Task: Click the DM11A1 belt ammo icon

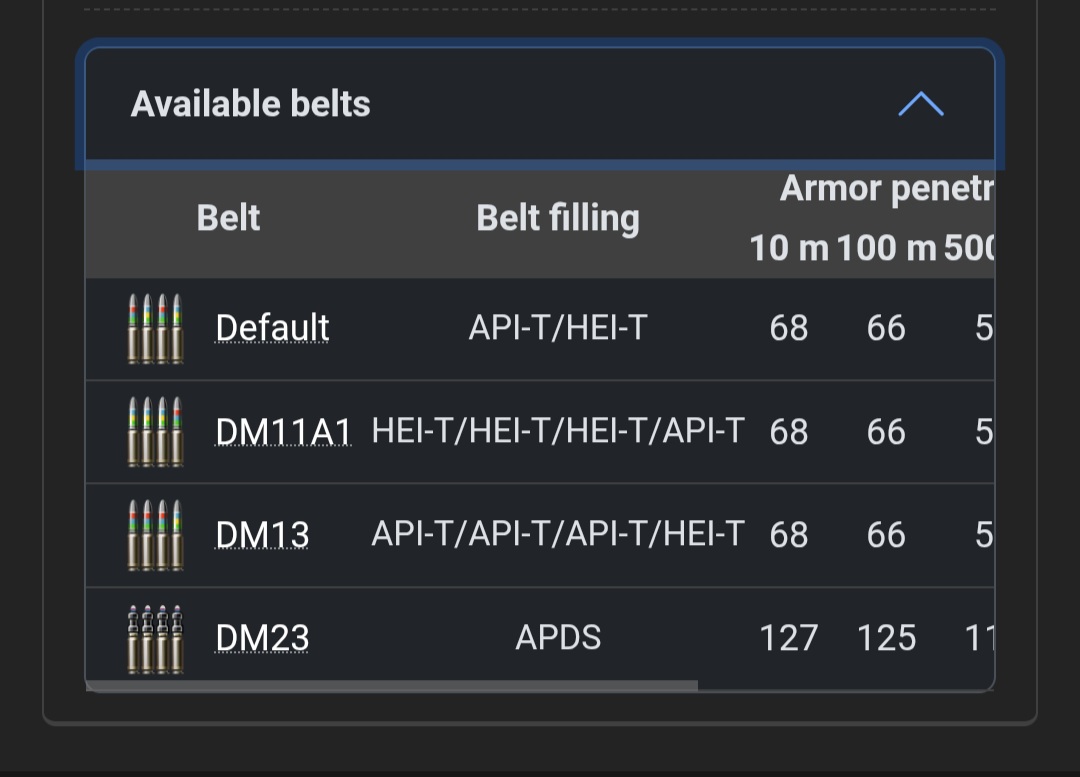Action: (156, 432)
